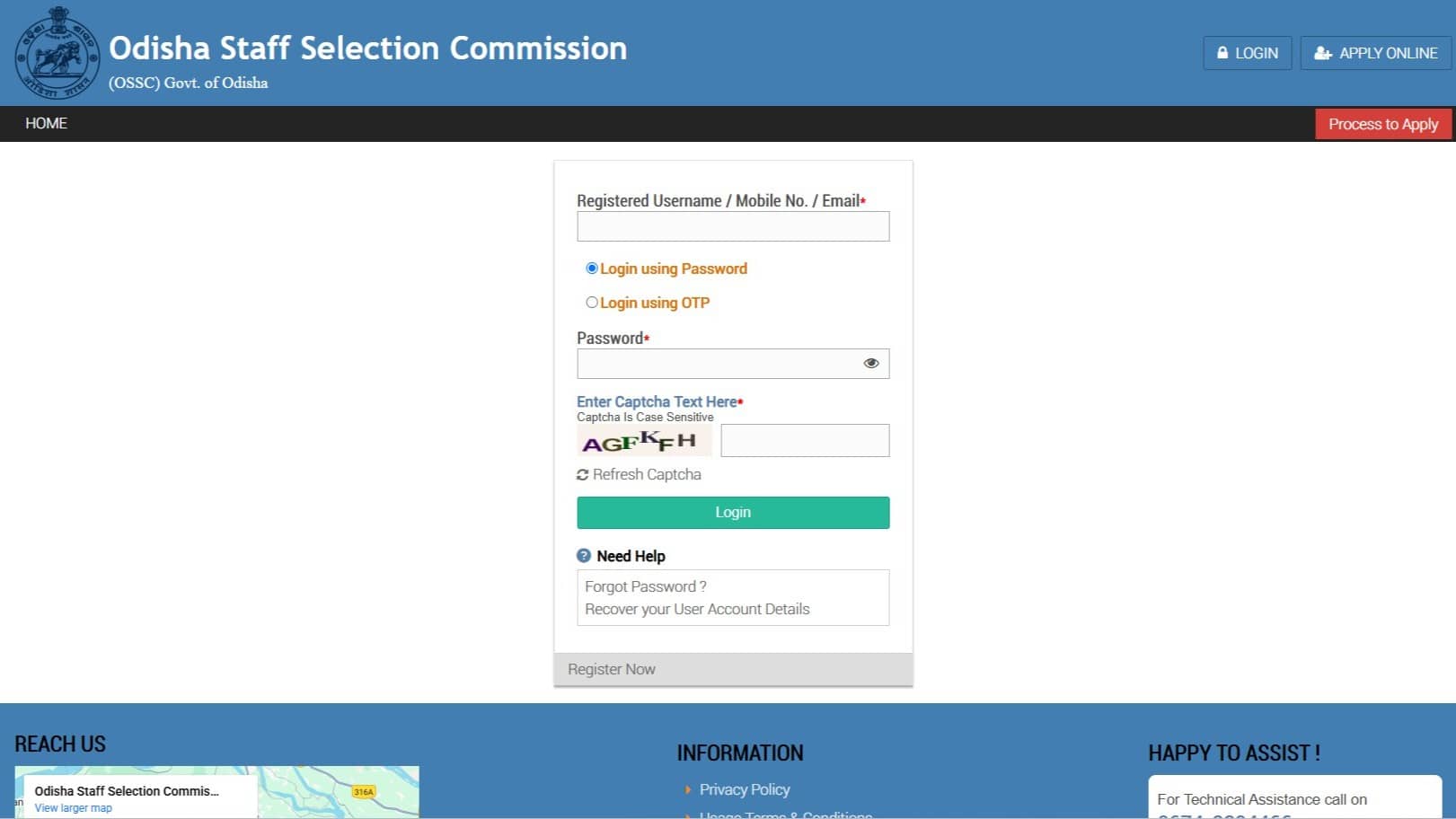This screenshot has height=819, width=1456.
Task: Click the arrow icon beside Privacy Policy
Action: (x=688, y=789)
